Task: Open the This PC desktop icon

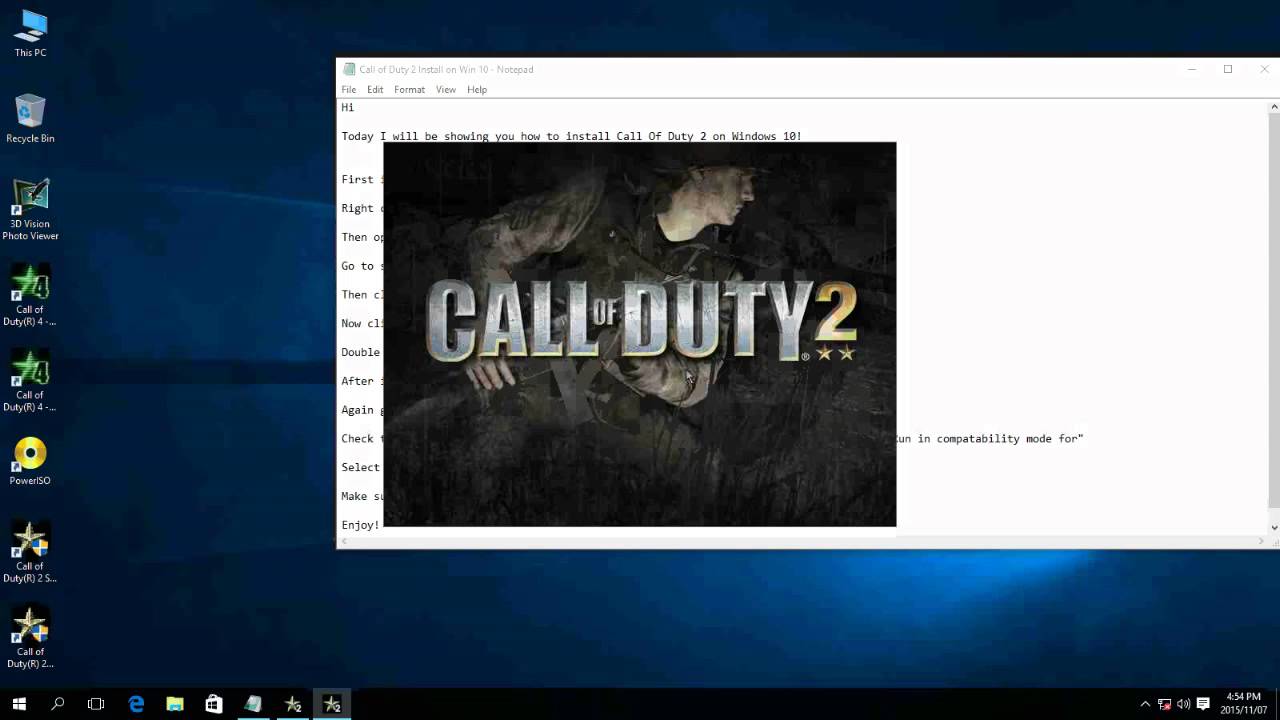Action: click(x=30, y=33)
